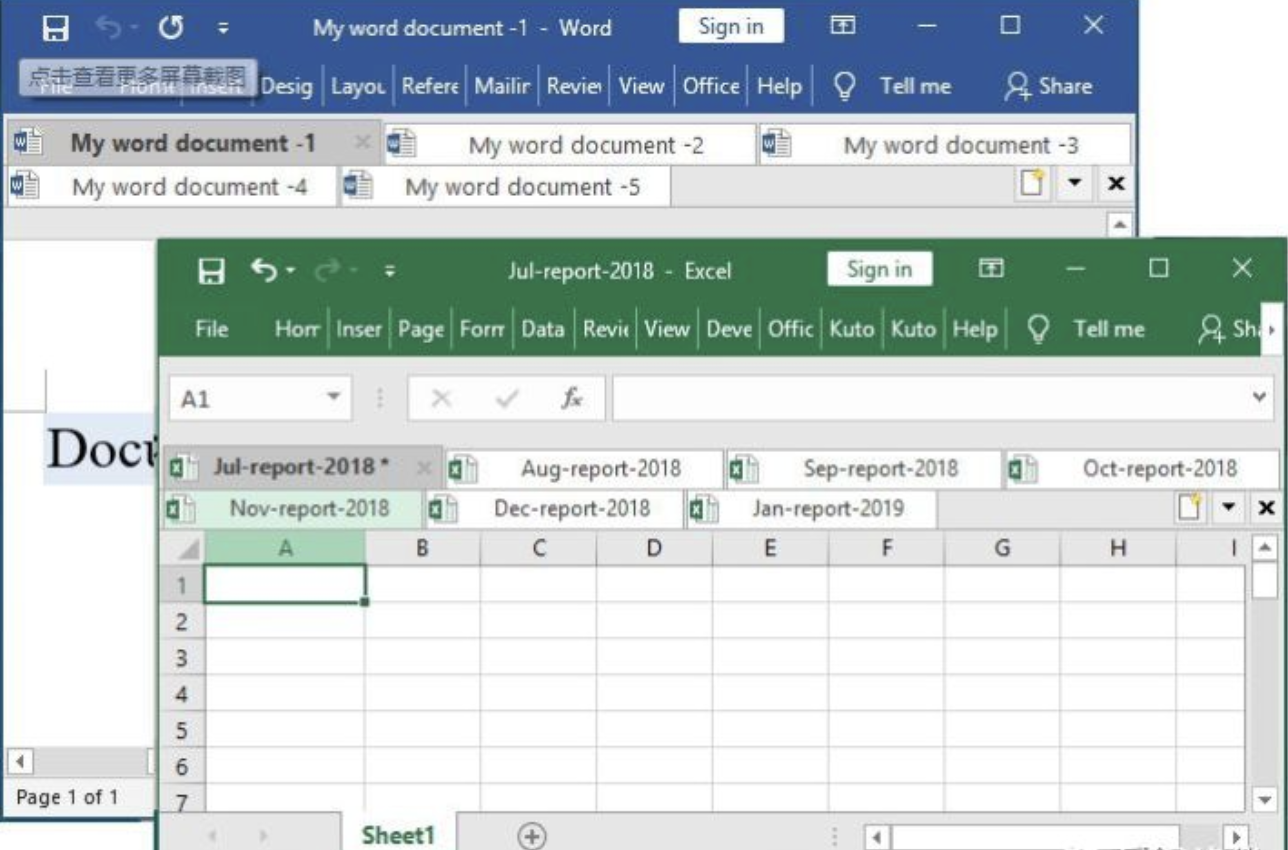Switch to My word document -5 tab
1288x850 pixels.
pos(505,187)
